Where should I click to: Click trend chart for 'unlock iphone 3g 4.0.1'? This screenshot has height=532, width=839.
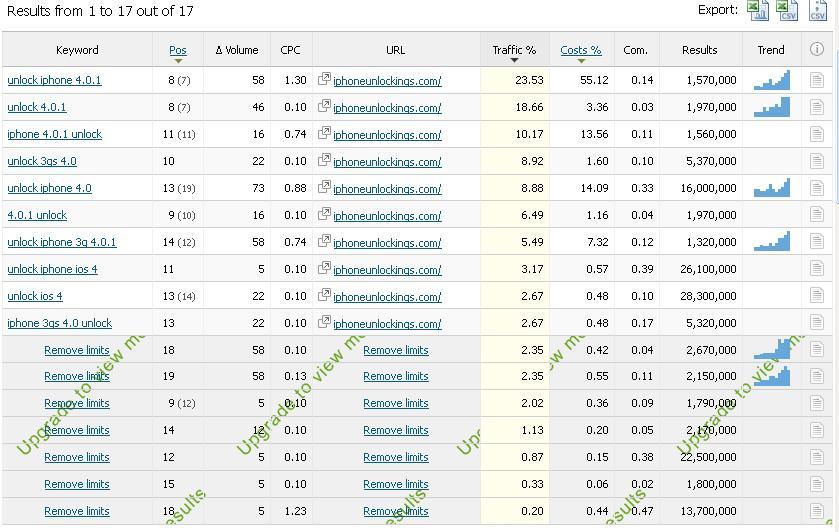pos(771,241)
